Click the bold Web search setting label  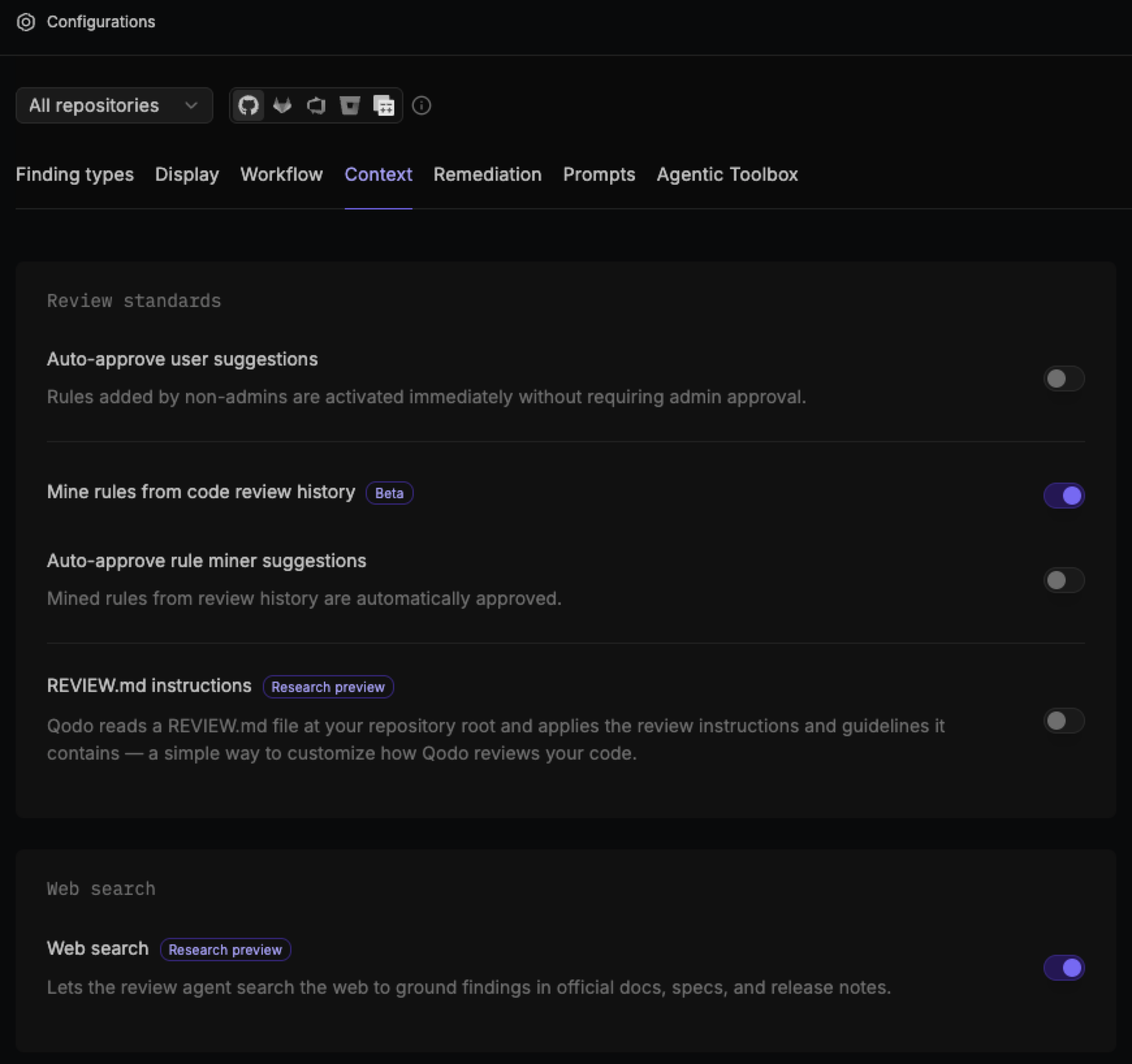(98, 948)
